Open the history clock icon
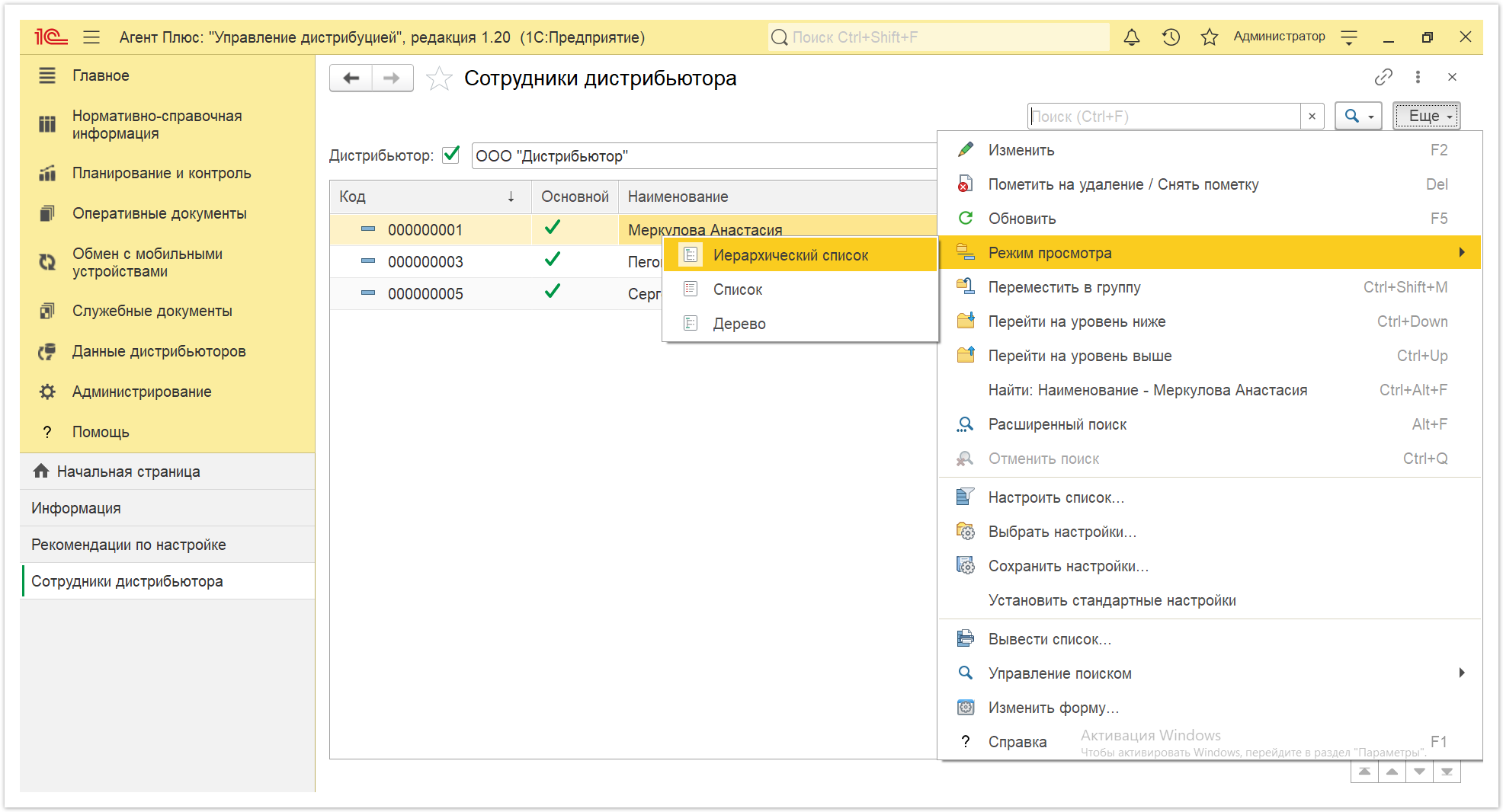This screenshot has height=812, width=1503. [x=1171, y=37]
